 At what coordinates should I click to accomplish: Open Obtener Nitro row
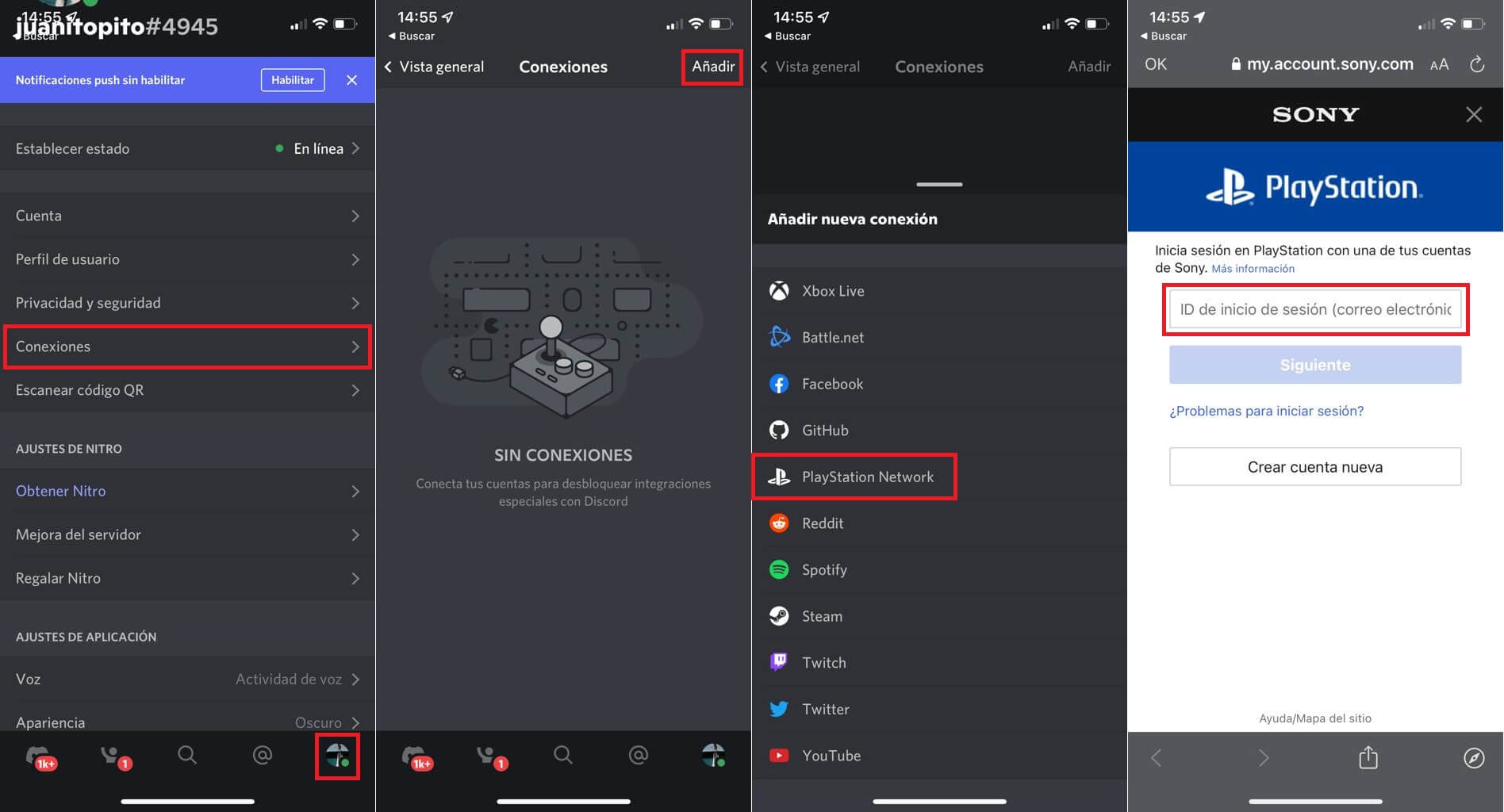tap(187, 491)
